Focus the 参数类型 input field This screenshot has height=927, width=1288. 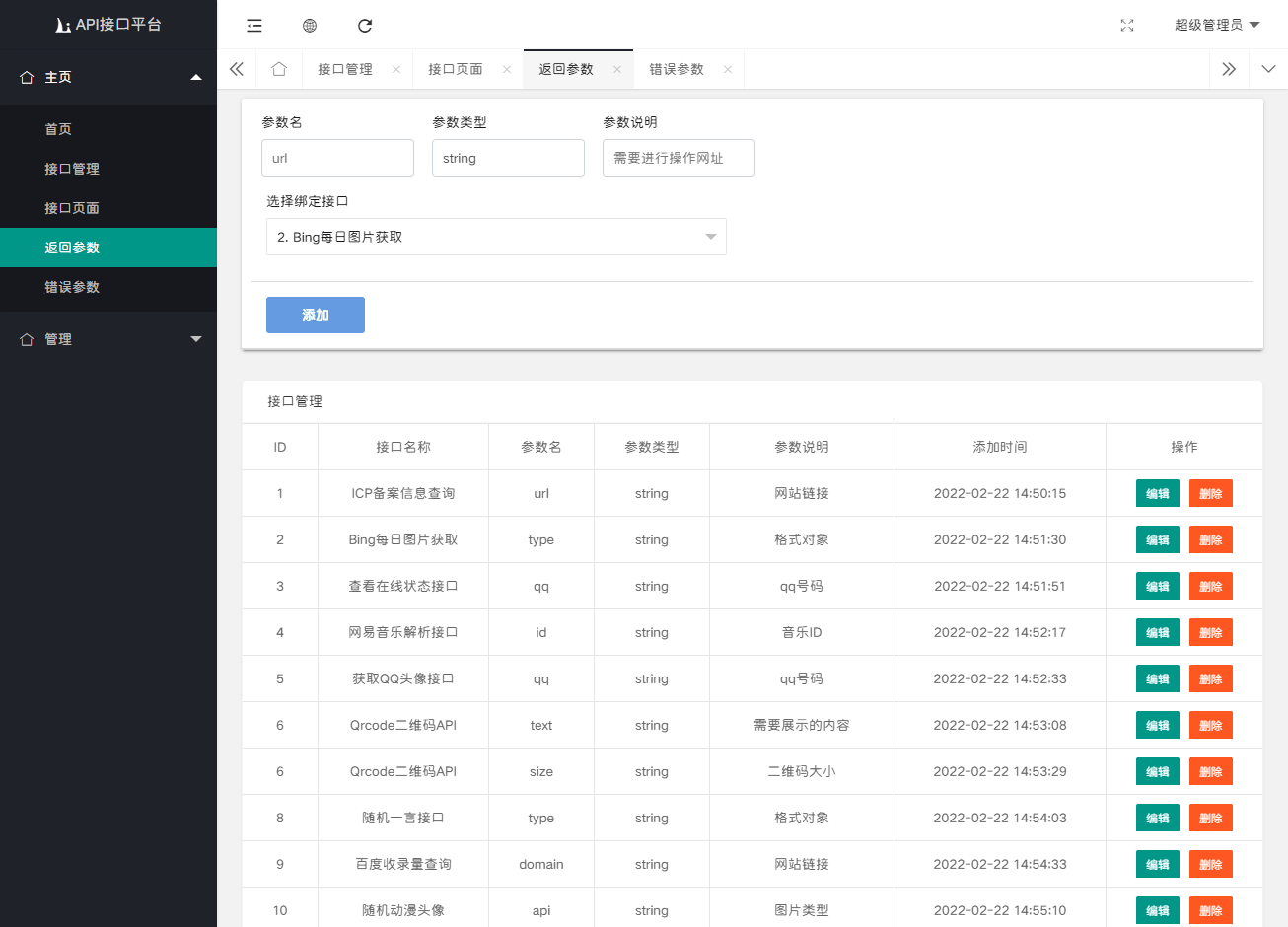click(508, 158)
